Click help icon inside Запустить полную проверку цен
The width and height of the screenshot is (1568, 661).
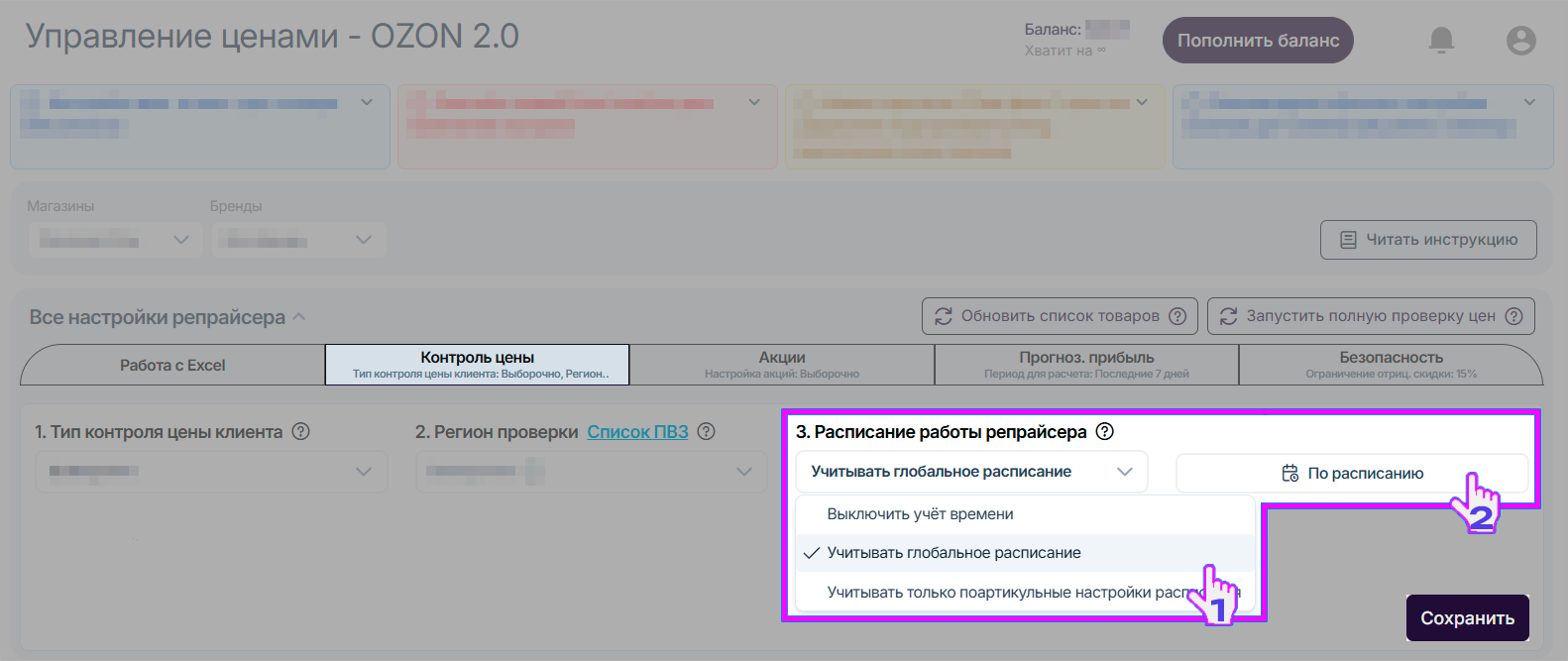tap(1513, 316)
